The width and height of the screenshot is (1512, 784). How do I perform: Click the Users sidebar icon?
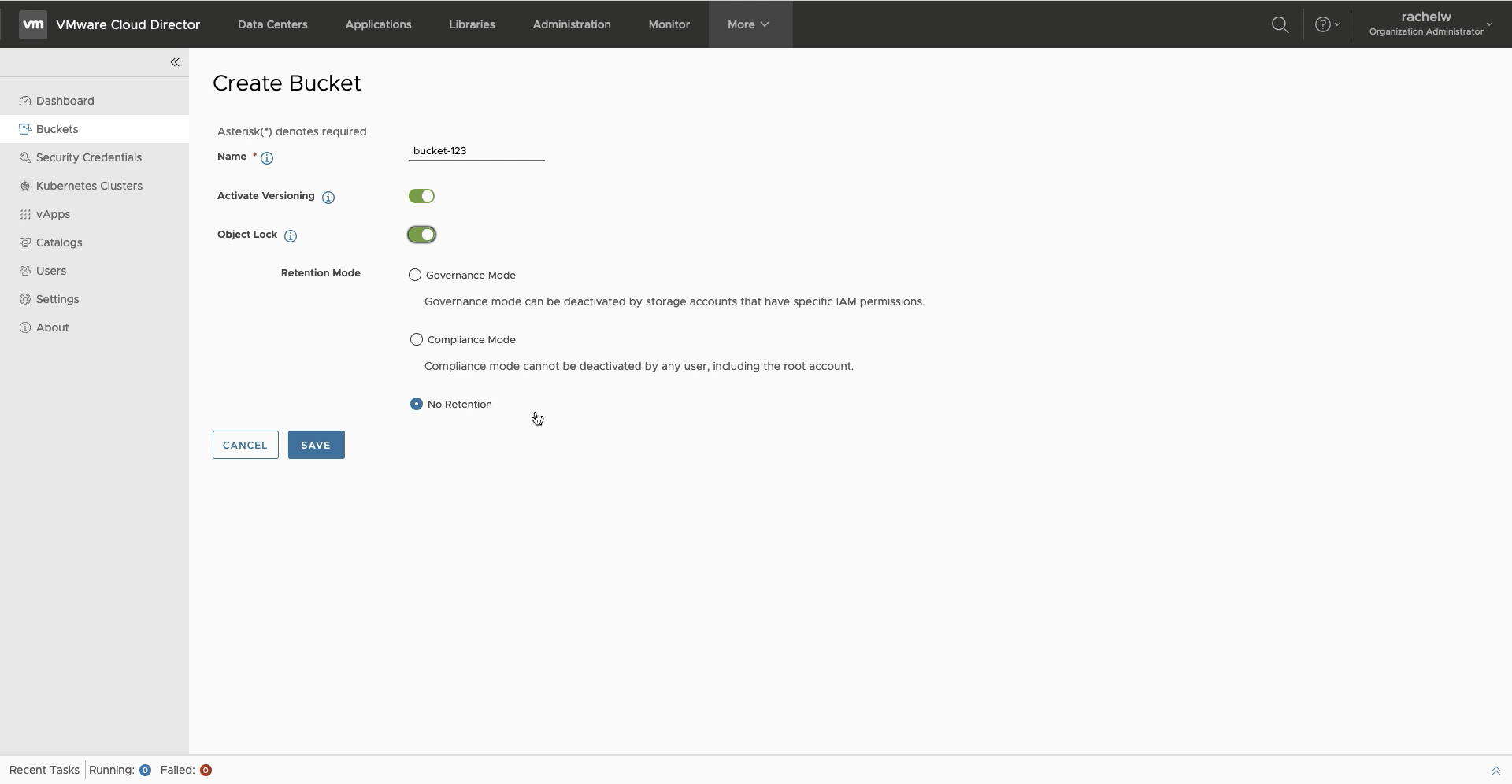25,271
